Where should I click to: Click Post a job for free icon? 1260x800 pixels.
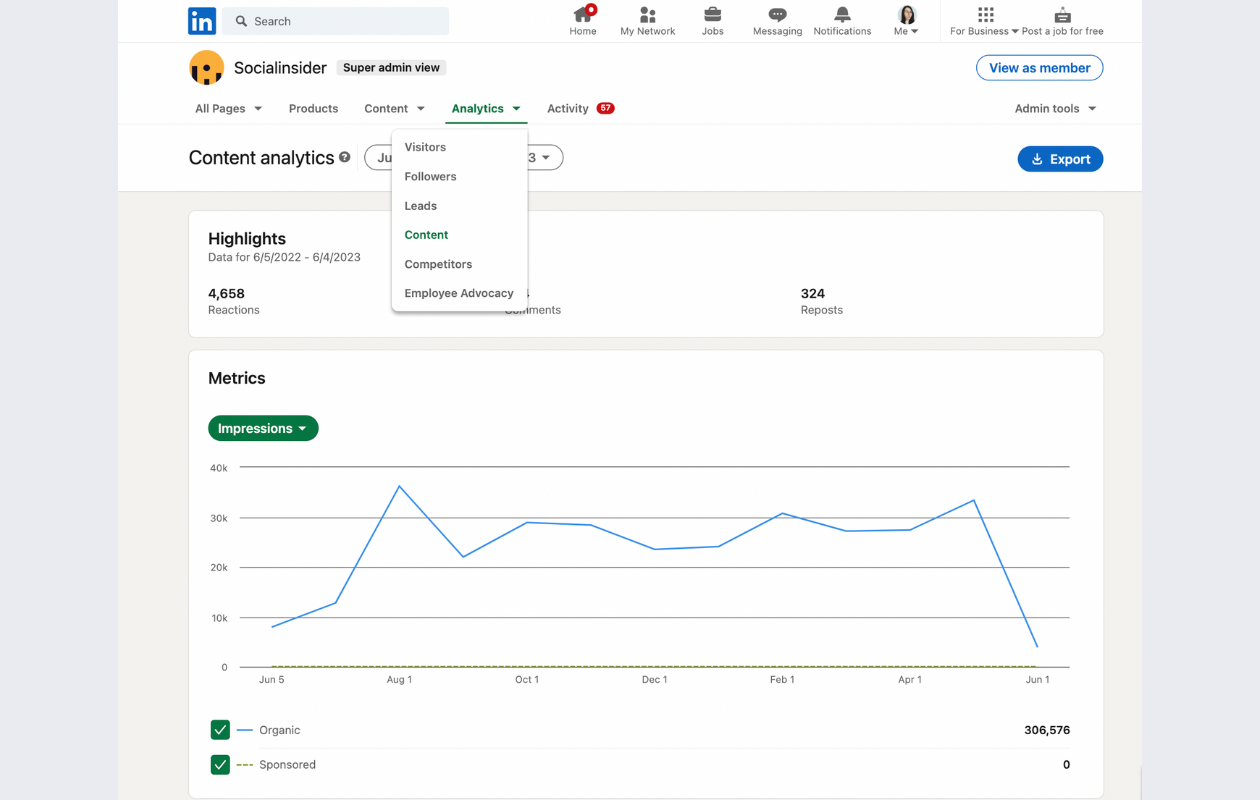tap(1062, 15)
